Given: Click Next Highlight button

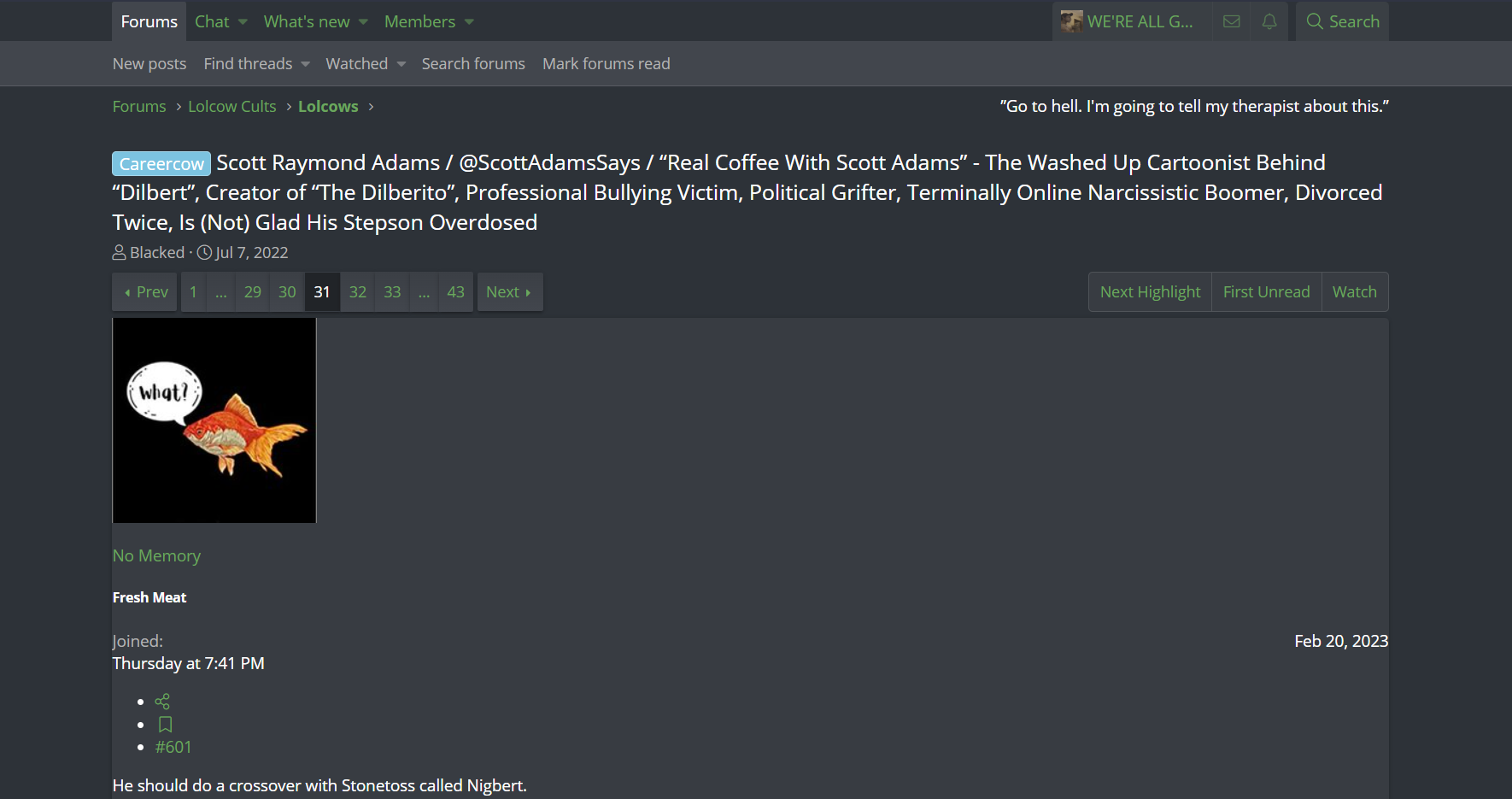Looking at the screenshot, I should (x=1150, y=292).
